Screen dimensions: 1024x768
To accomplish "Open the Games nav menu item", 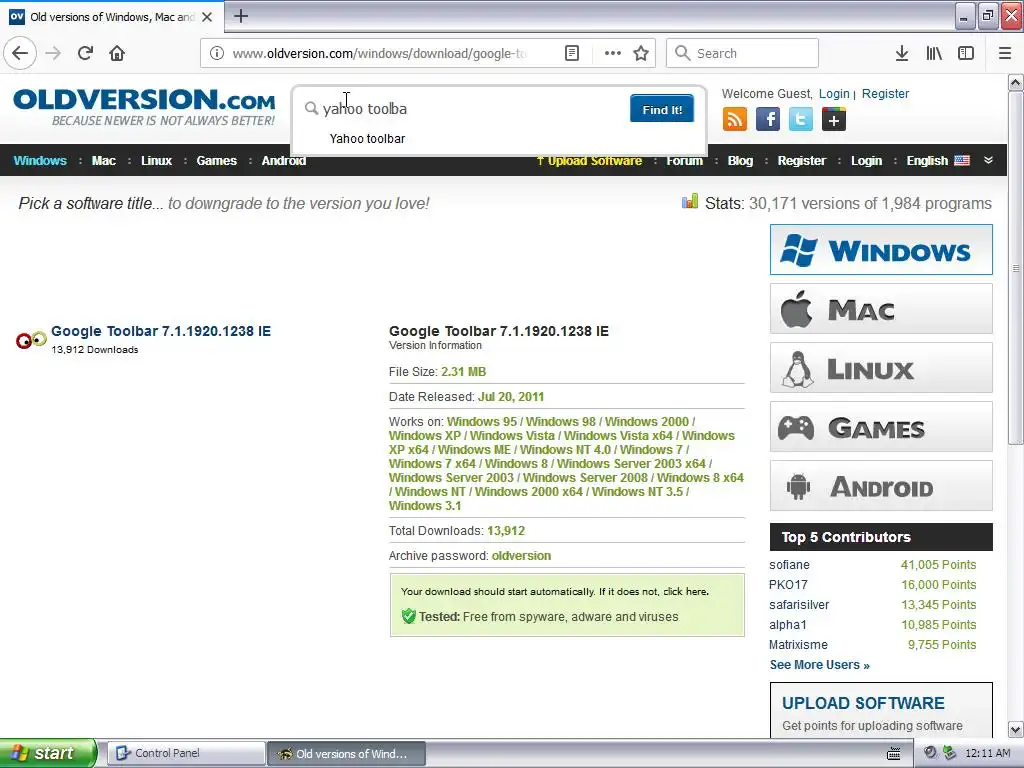I will click(x=217, y=161).
